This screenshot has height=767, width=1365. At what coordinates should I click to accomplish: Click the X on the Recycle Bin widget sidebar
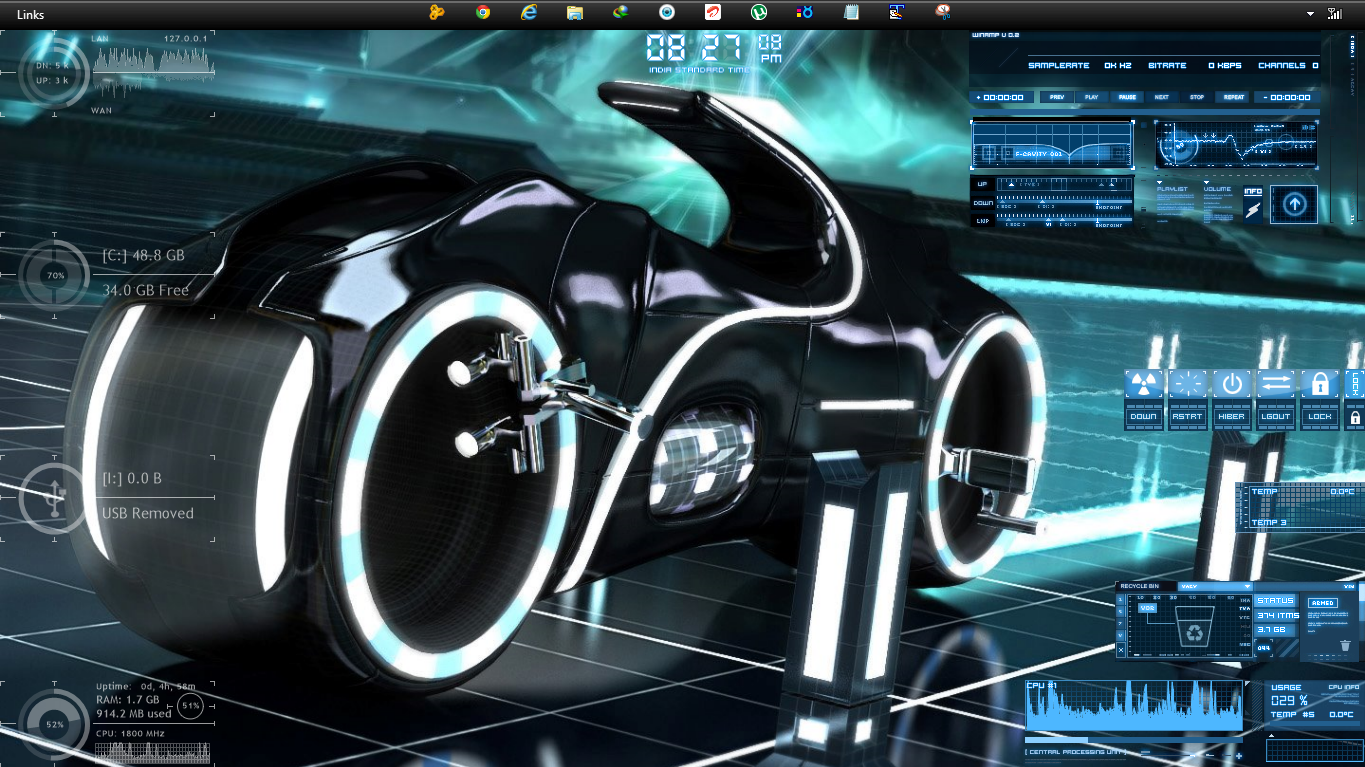(1121, 650)
